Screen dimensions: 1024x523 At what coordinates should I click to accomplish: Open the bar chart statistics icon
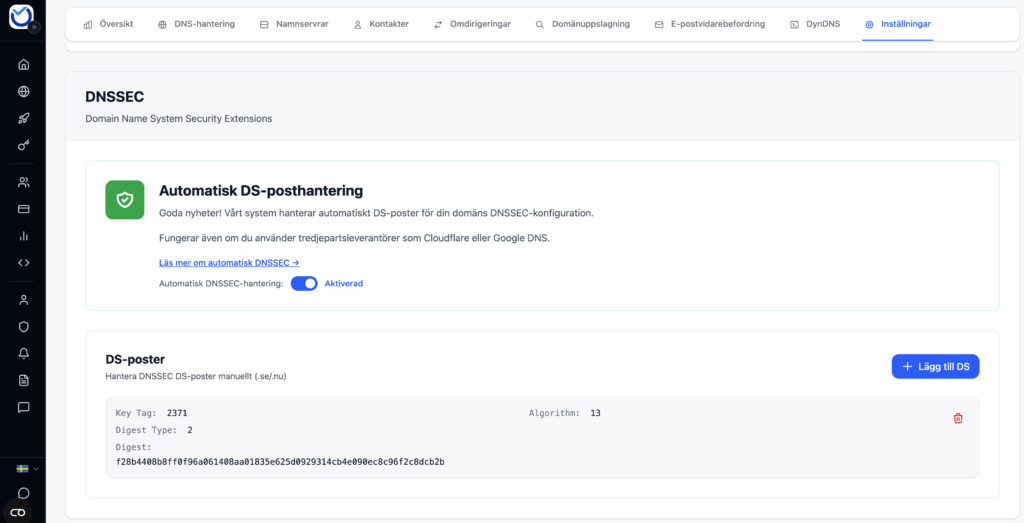(23, 236)
